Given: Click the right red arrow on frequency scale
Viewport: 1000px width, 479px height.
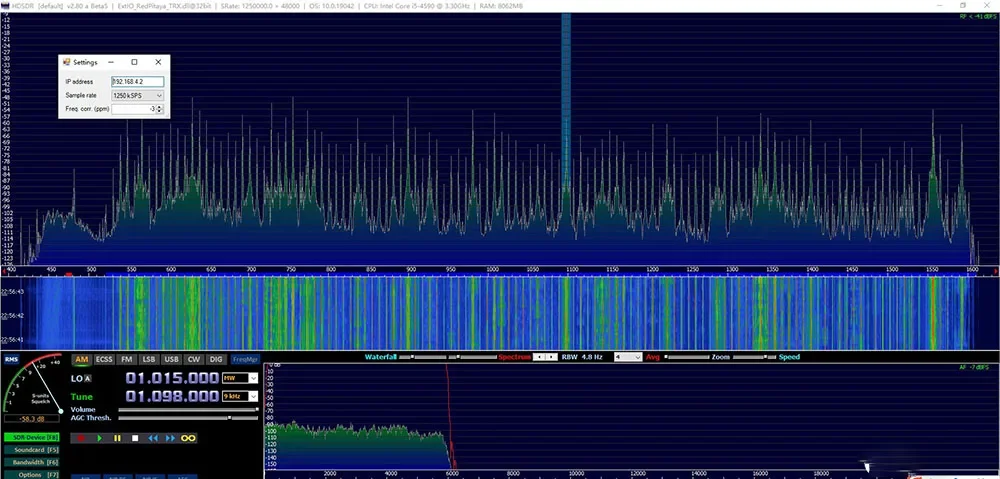Looking at the screenshot, I should [996, 272].
